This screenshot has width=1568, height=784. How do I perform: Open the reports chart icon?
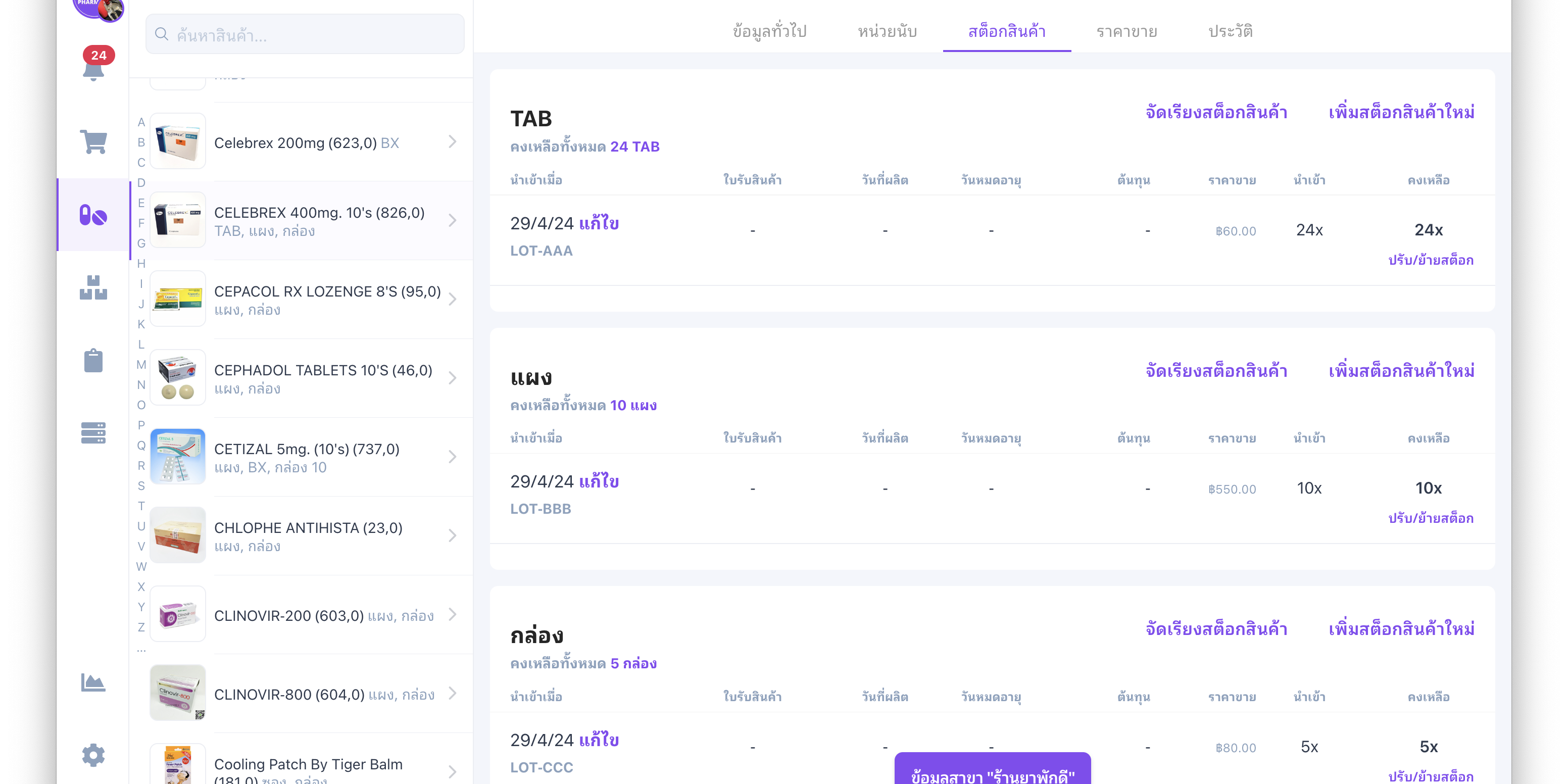pos(93,682)
